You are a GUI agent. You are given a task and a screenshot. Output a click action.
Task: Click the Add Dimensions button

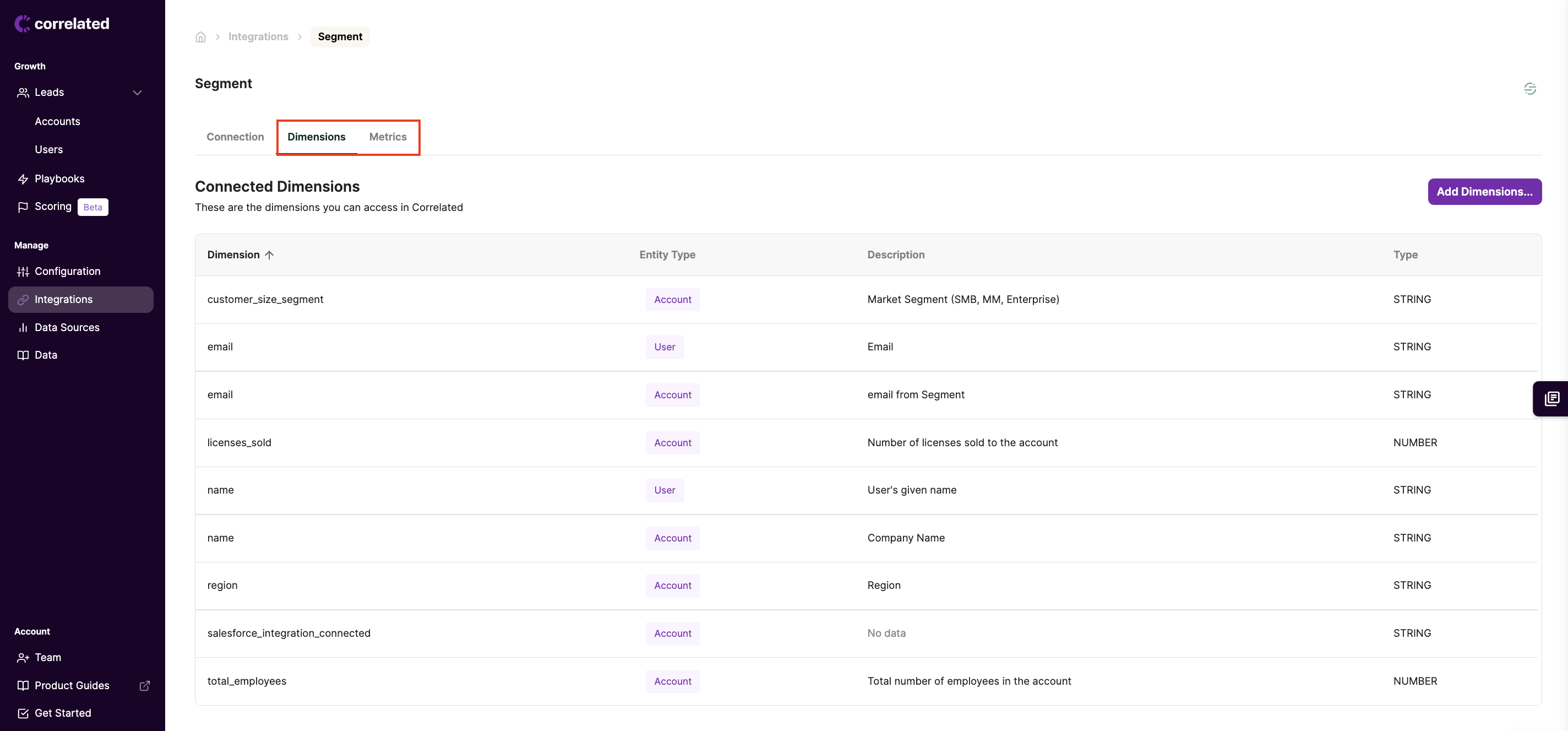[1484, 191]
